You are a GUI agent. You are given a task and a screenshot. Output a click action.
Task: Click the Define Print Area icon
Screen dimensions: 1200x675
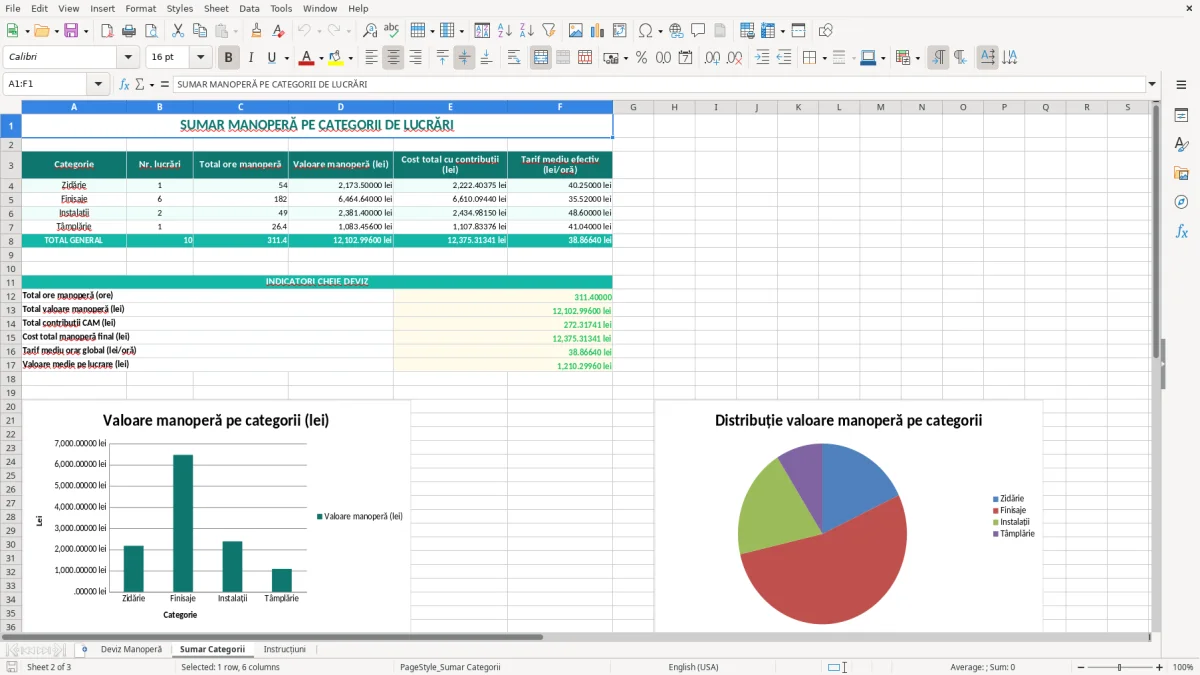click(747, 31)
